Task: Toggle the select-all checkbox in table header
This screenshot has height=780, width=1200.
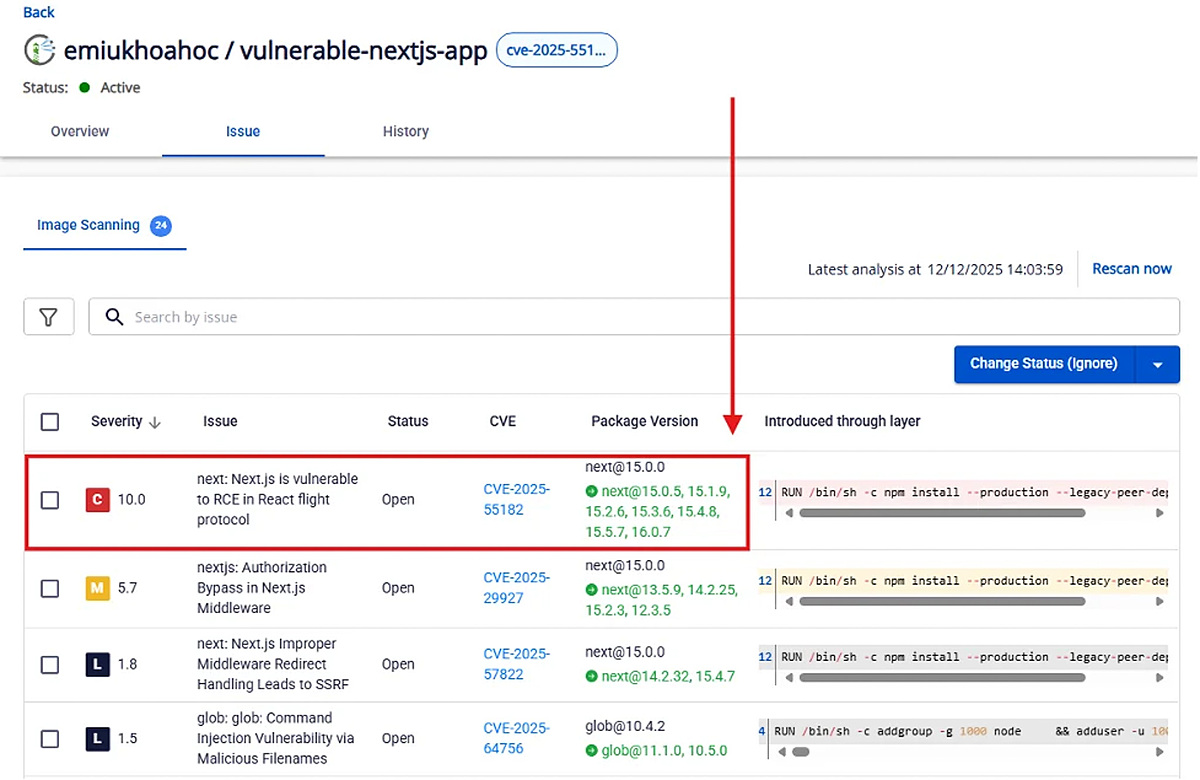Action: [50, 422]
